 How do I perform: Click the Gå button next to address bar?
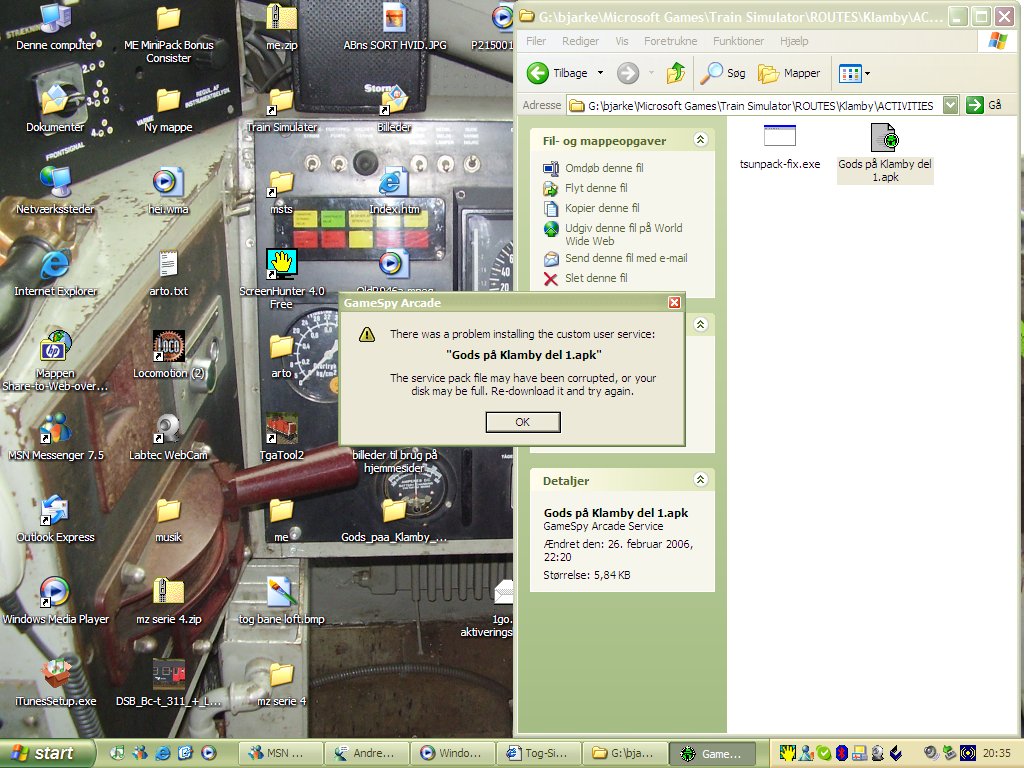pos(984,105)
